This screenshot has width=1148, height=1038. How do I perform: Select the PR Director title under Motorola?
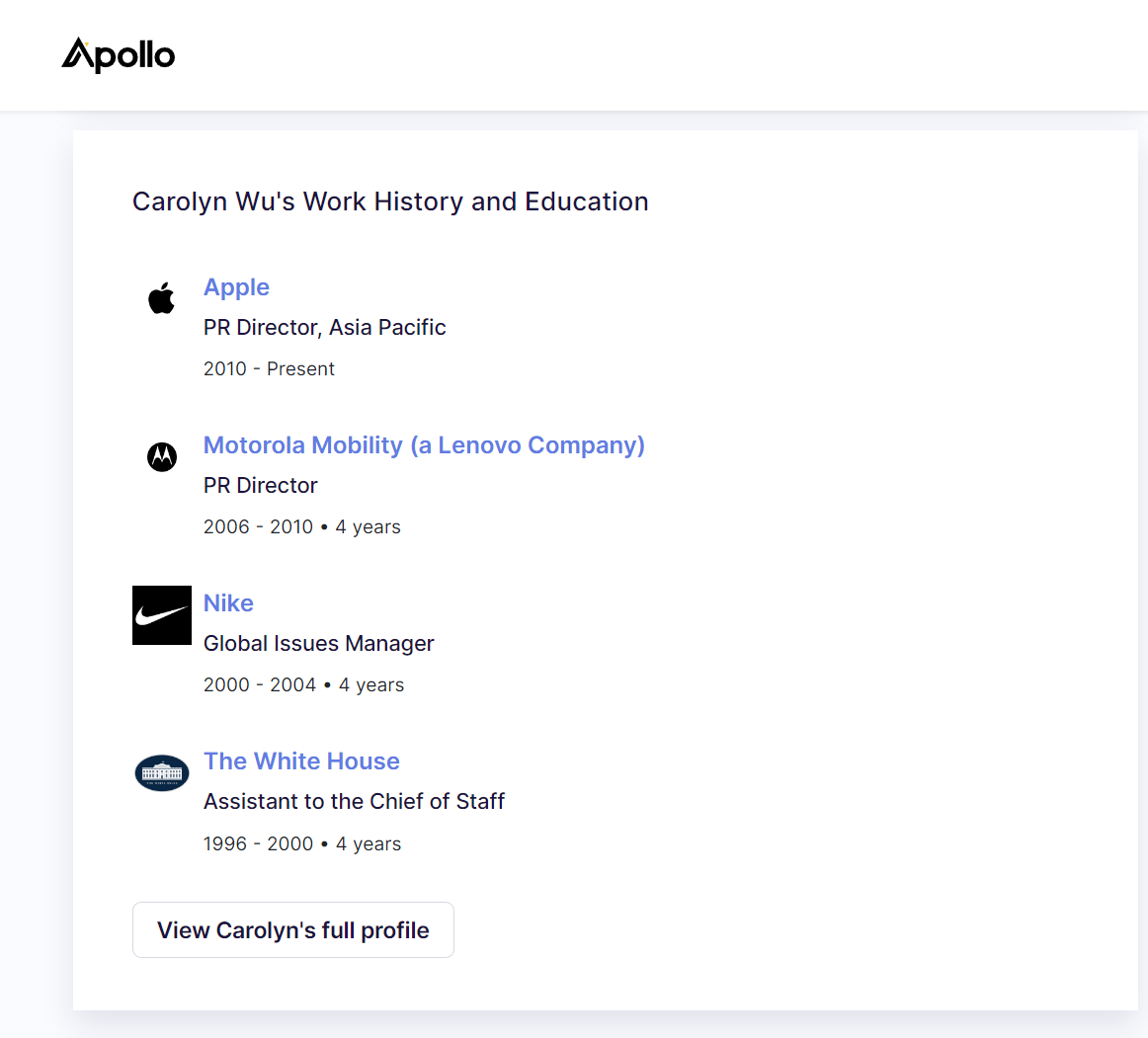click(x=261, y=485)
